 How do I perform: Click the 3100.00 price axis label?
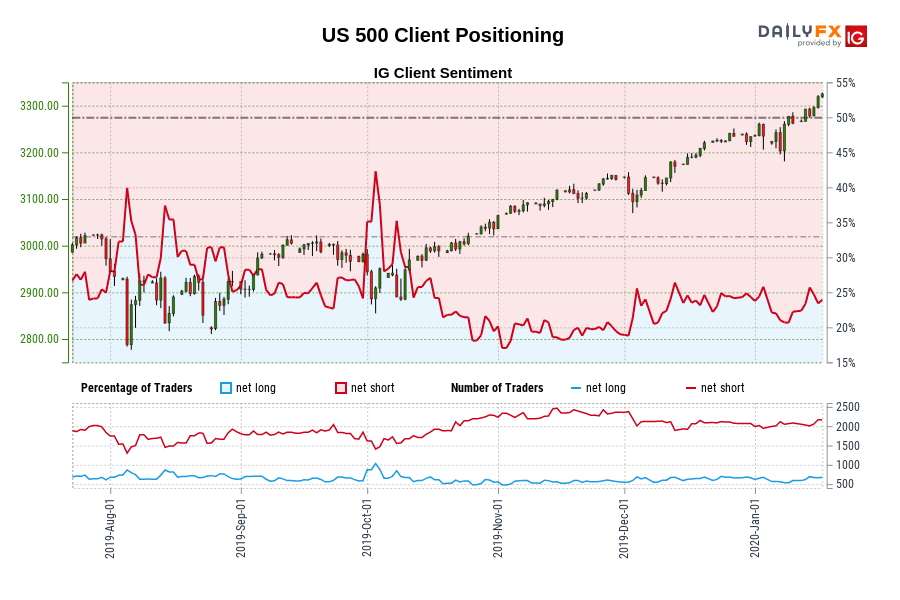click(40, 199)
